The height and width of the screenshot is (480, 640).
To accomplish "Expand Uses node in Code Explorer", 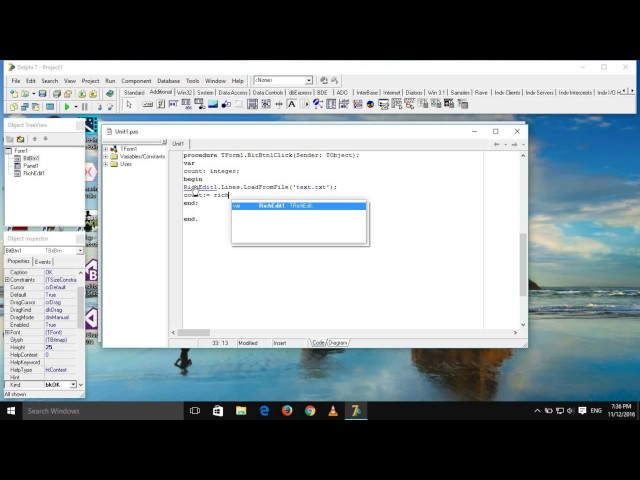I will pos(106,164).
